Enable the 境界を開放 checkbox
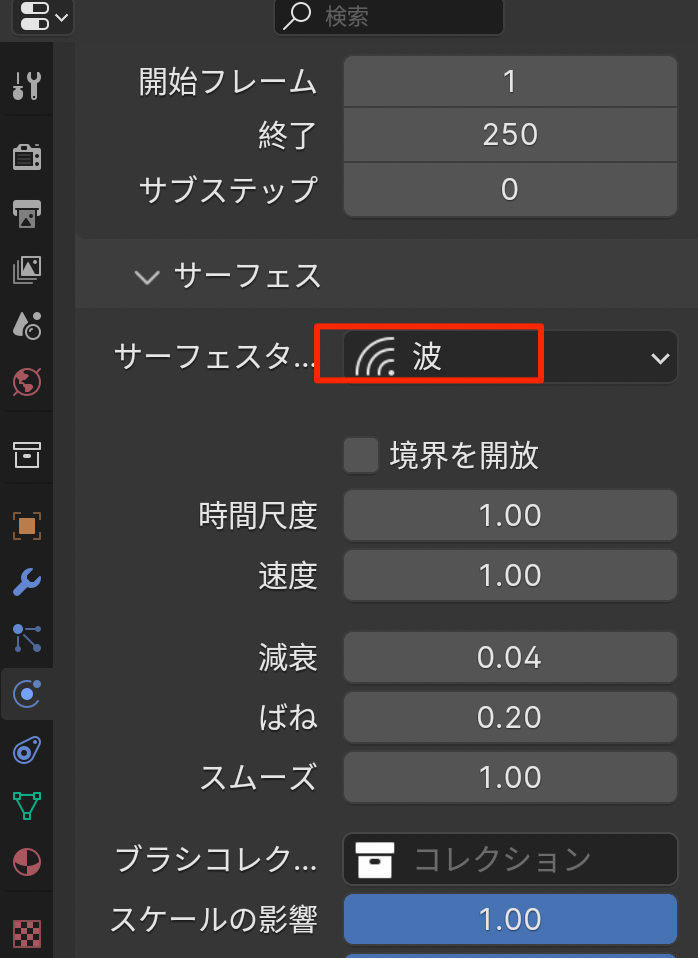Image resolution: width=698 pixels, height=958 pixels. (x=360, y=456)
